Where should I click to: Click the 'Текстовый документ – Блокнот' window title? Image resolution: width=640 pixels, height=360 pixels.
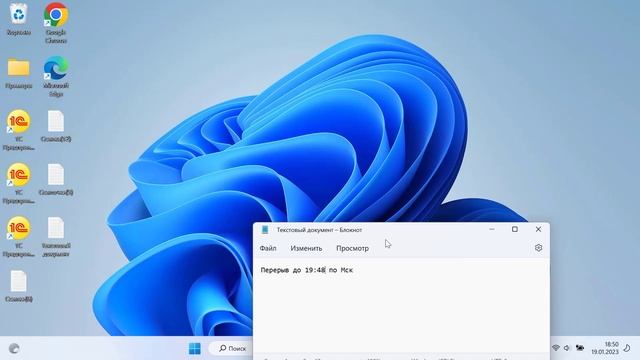(x=319, y=230)
